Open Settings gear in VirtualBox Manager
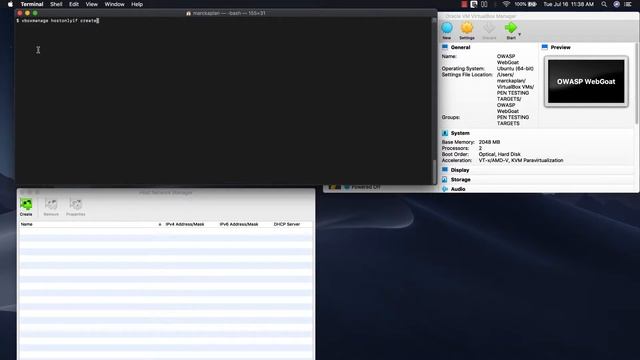Viewport: 640px width, 360px height. tap(467, 31)
